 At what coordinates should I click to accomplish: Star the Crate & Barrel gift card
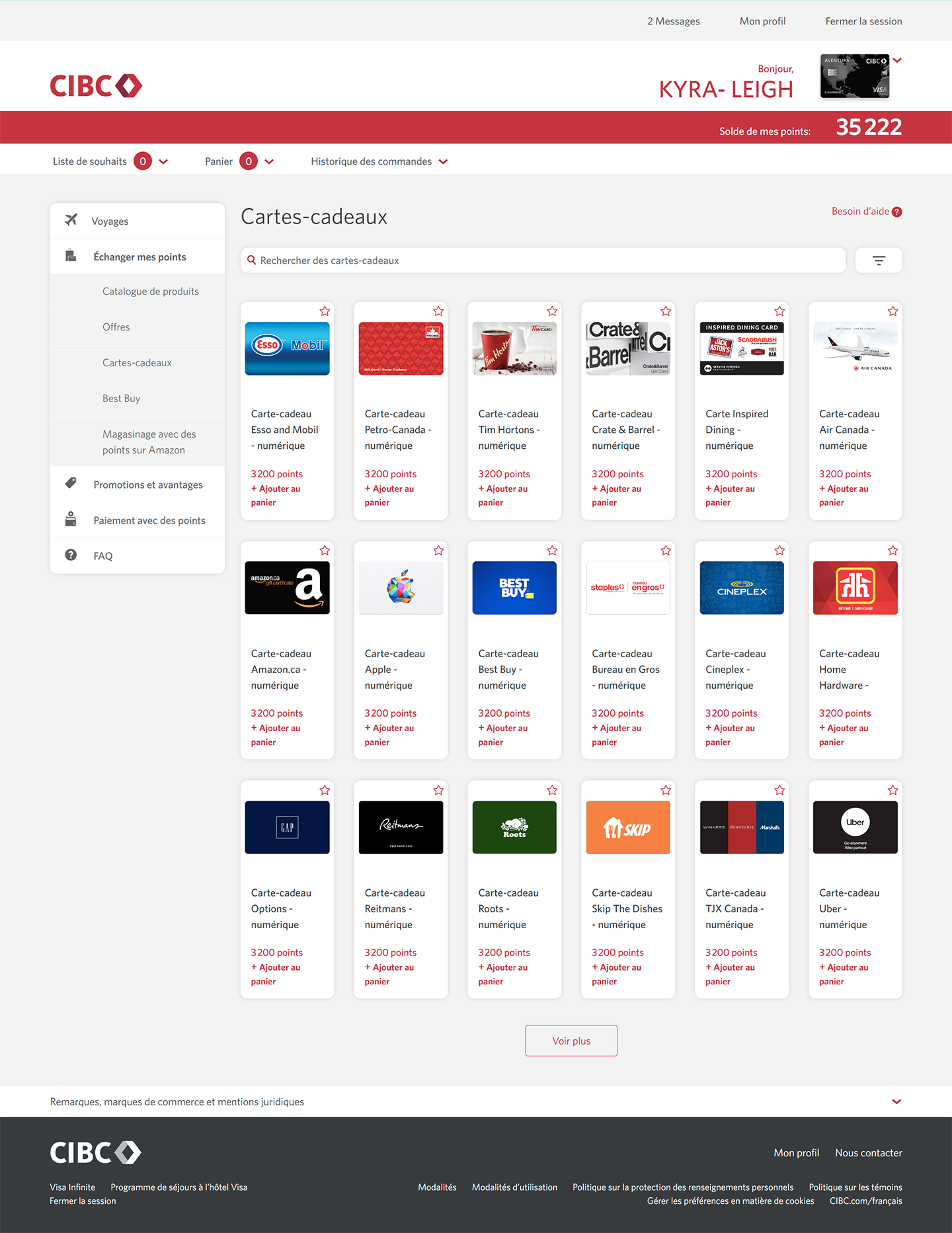(666, 311)
